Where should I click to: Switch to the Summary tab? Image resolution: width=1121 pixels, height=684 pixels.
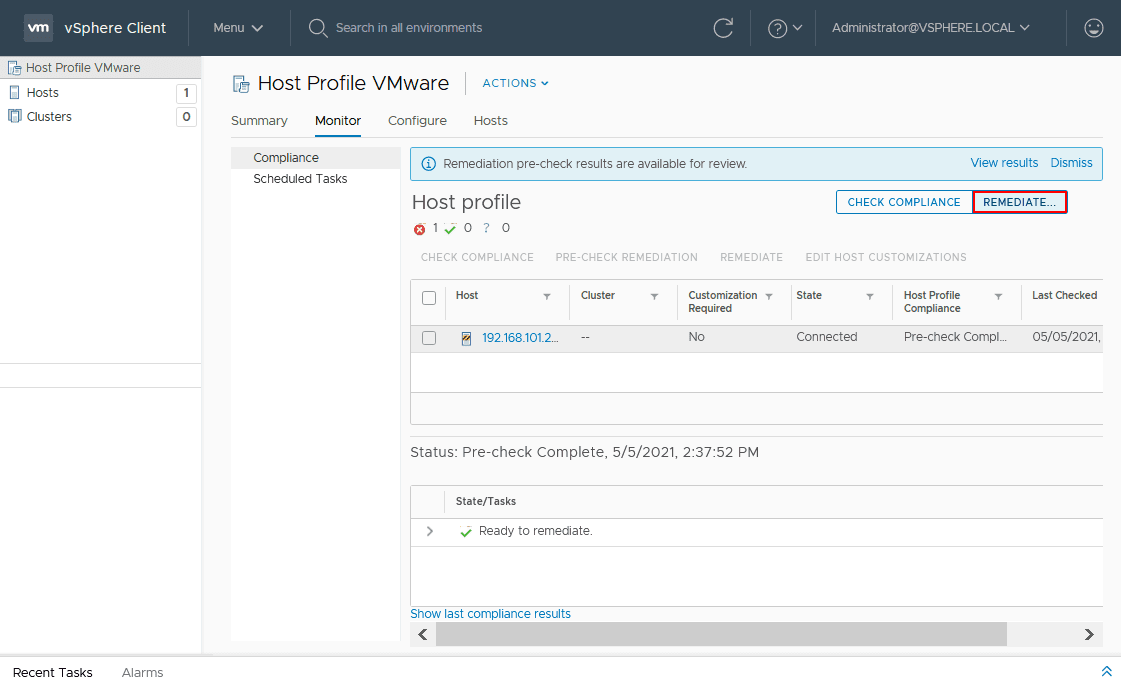pos(259,121)
